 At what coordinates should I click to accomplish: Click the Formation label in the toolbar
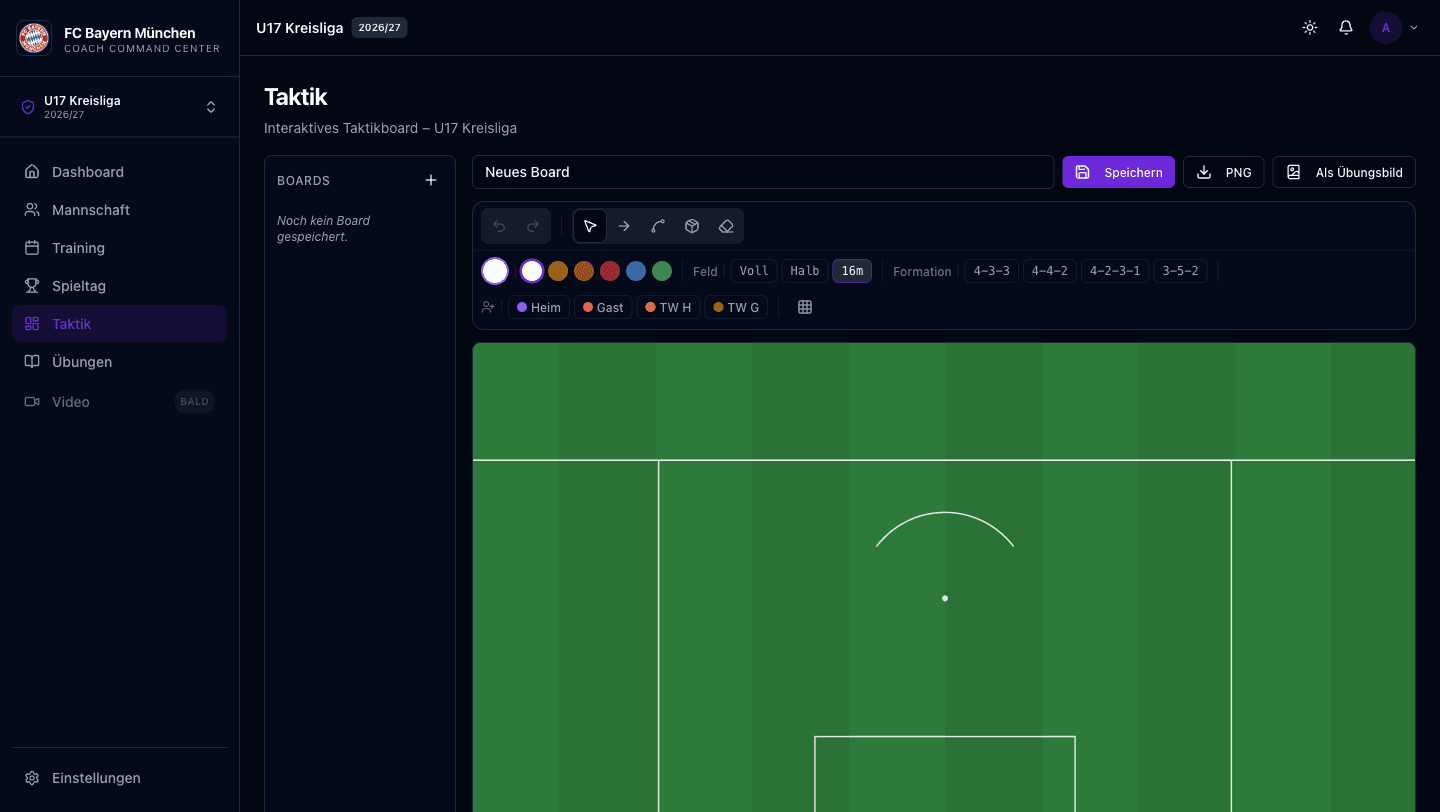922,272
